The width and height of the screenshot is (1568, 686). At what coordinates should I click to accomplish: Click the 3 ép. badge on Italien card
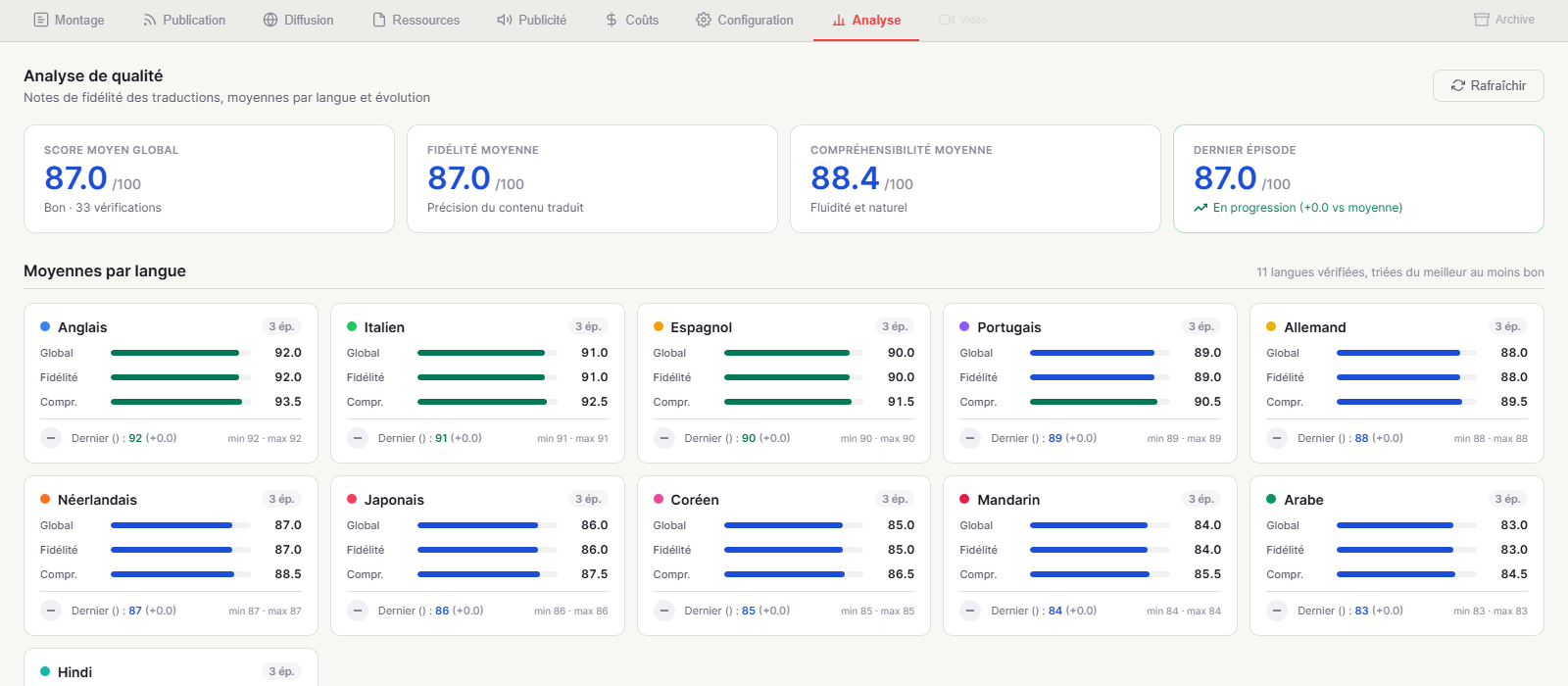click(x=588, y=326)
